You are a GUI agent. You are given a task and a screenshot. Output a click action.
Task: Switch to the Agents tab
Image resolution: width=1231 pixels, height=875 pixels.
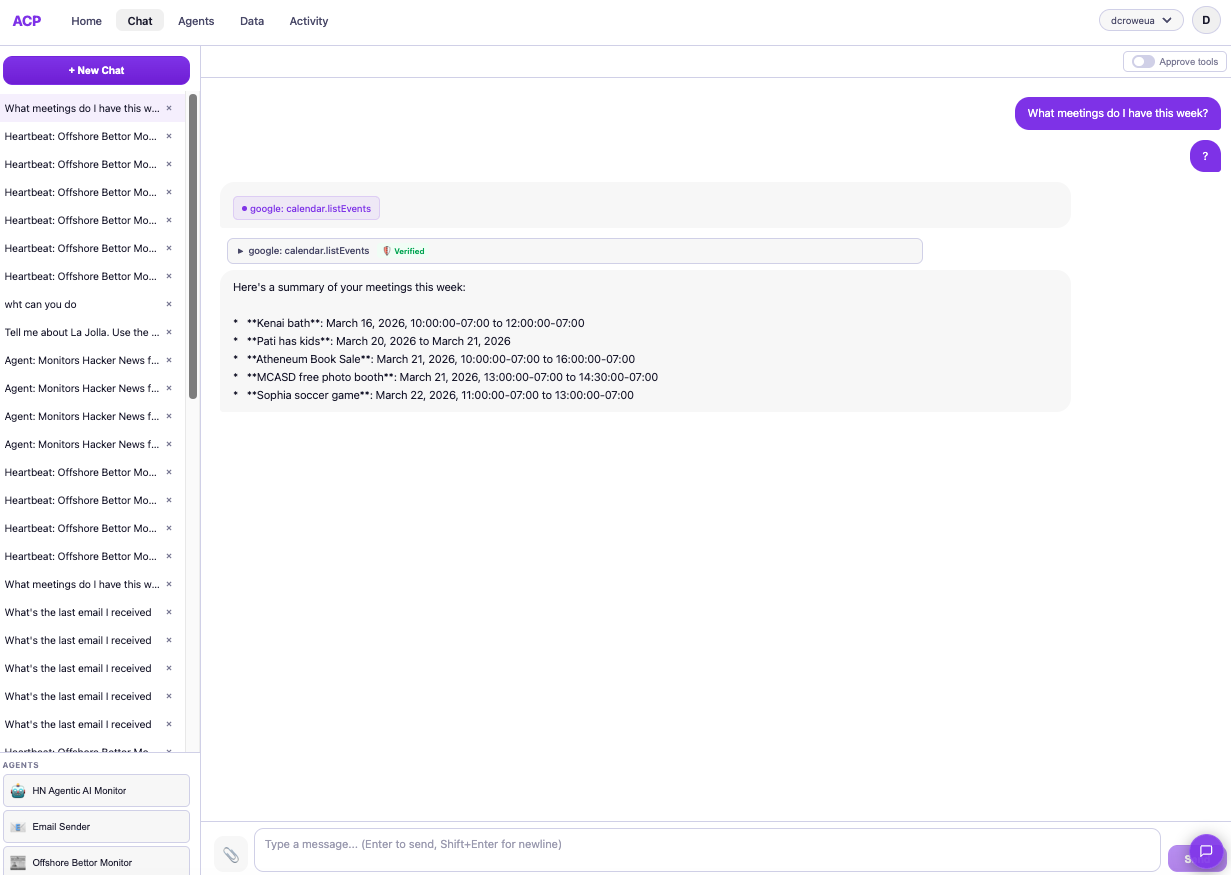(x=195, y=20)
